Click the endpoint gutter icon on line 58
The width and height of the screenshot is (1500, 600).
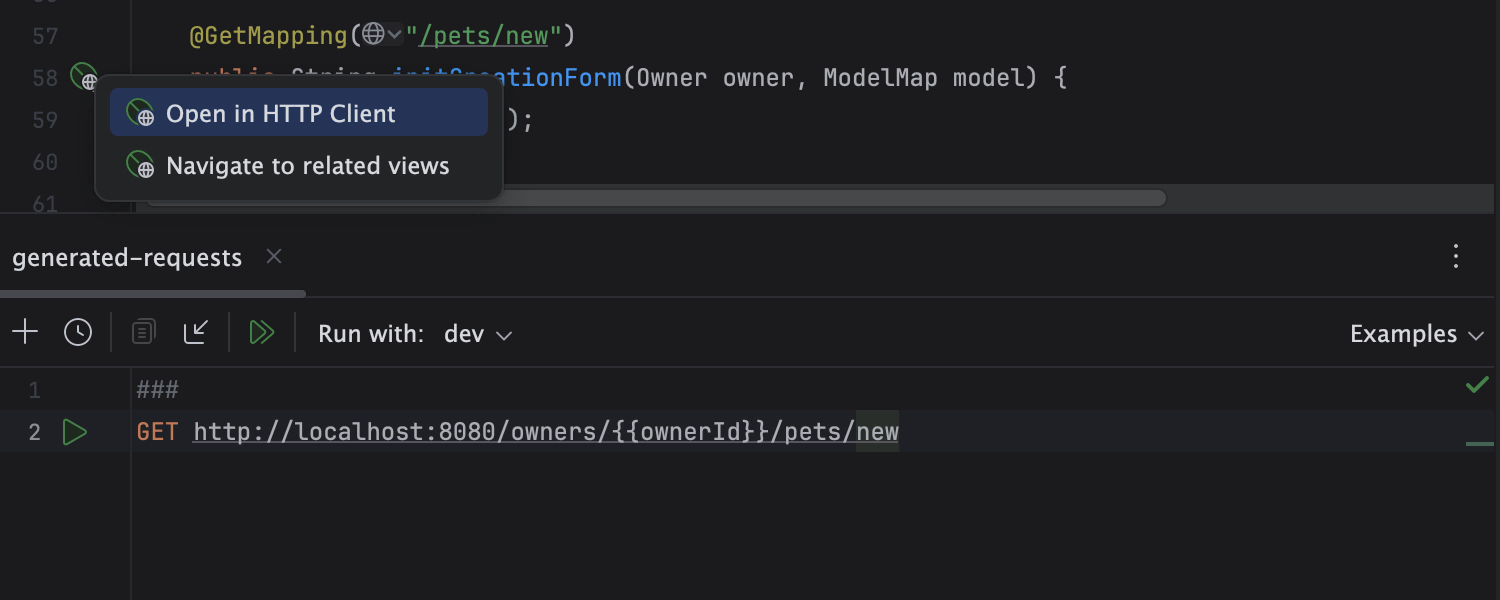[x=83, y=76]
